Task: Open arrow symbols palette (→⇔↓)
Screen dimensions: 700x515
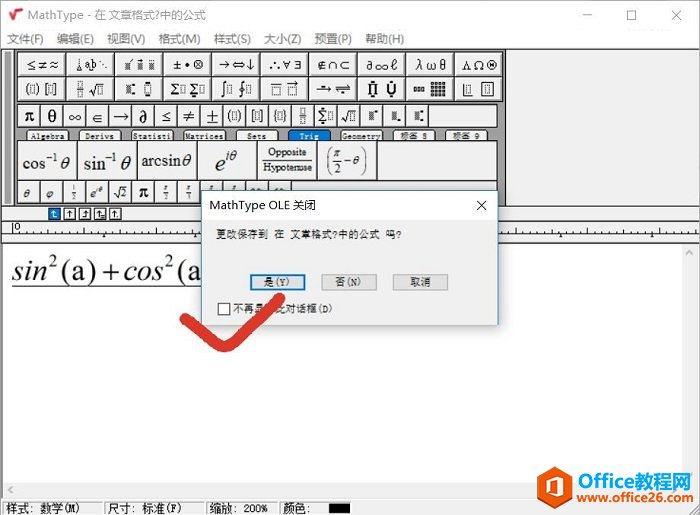Action: tap(237, 65)
